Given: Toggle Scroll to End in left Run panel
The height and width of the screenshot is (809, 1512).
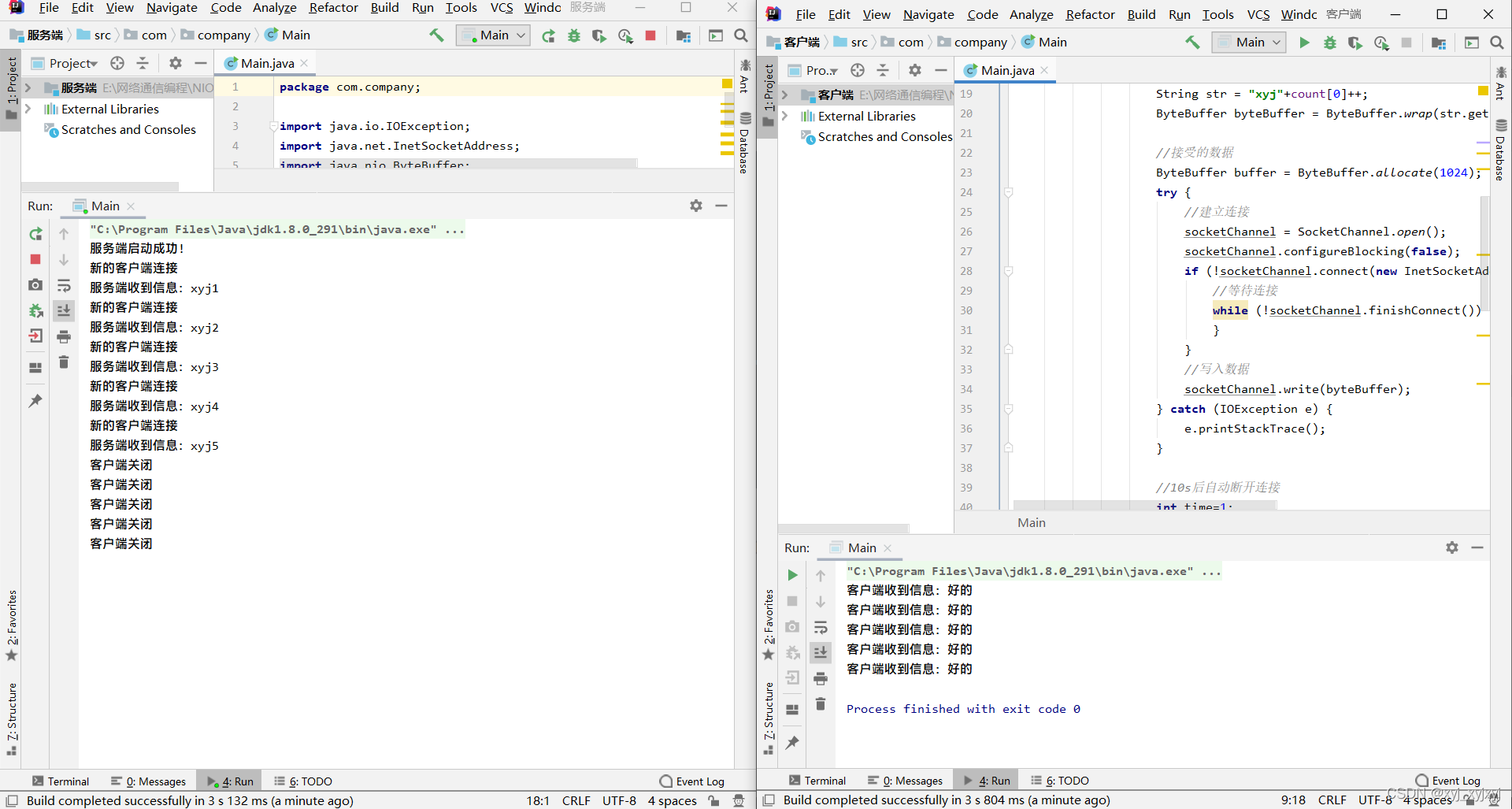Looking at the screenshot, I should coord(64,310).
